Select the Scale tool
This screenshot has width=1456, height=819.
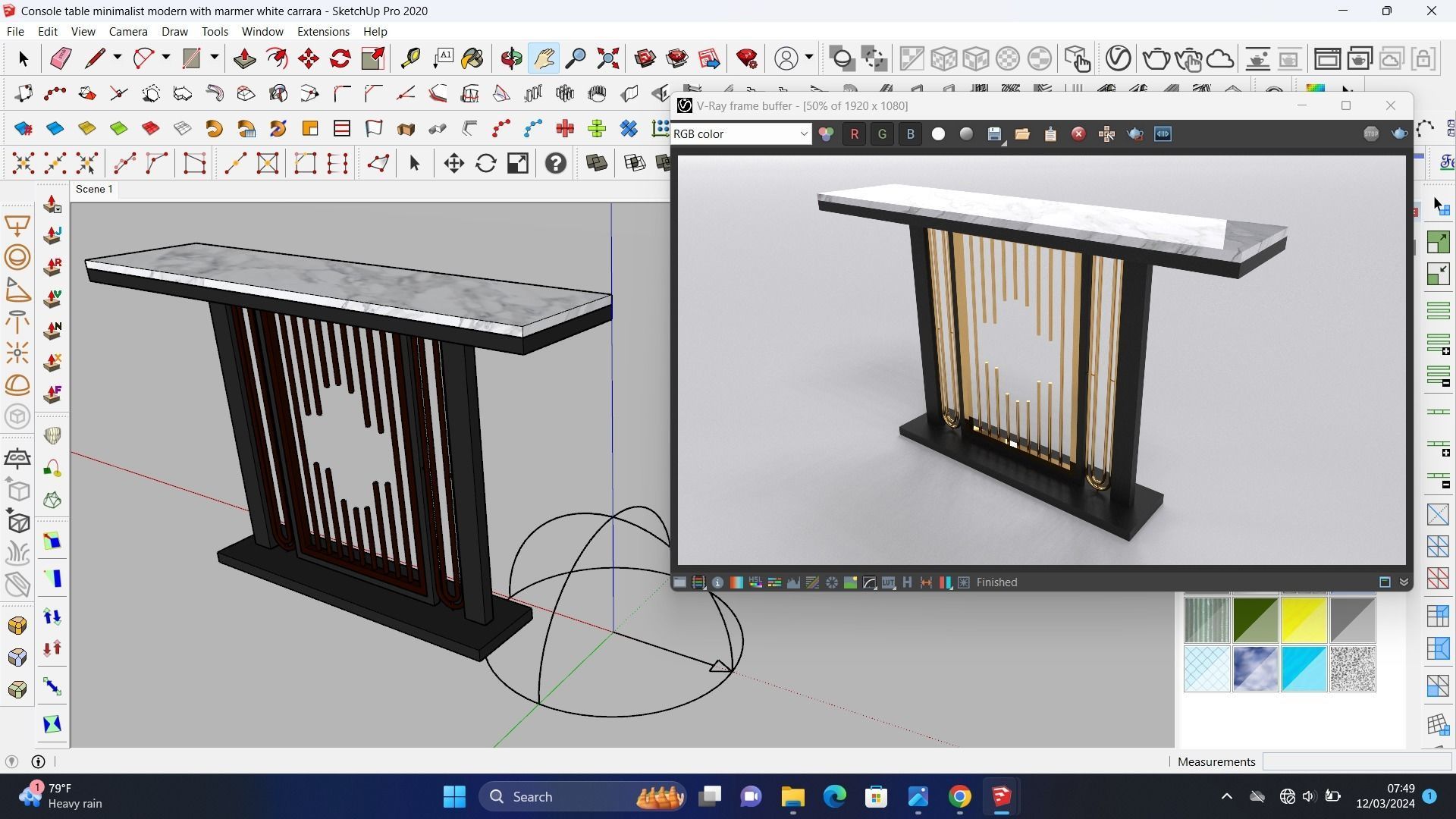click(372, 58)
